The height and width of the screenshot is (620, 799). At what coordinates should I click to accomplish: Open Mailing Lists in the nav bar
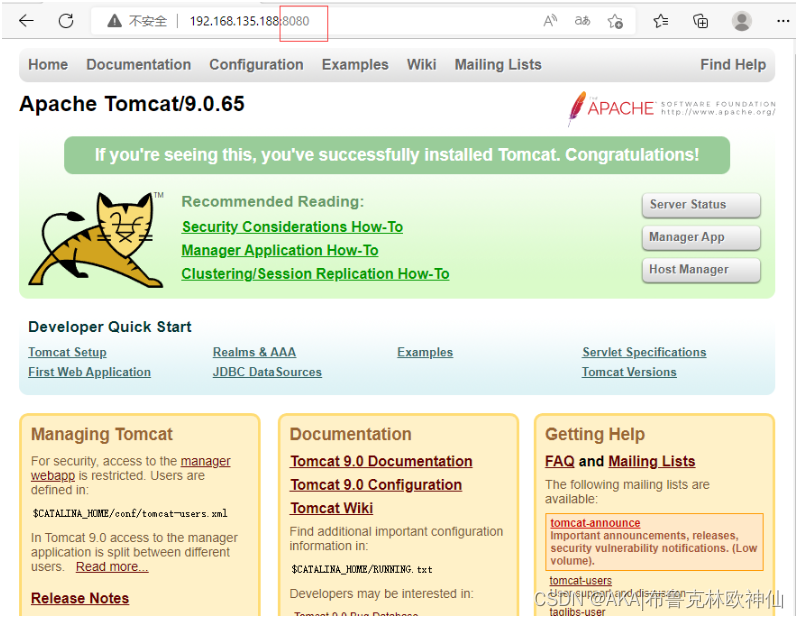(498, 65)
